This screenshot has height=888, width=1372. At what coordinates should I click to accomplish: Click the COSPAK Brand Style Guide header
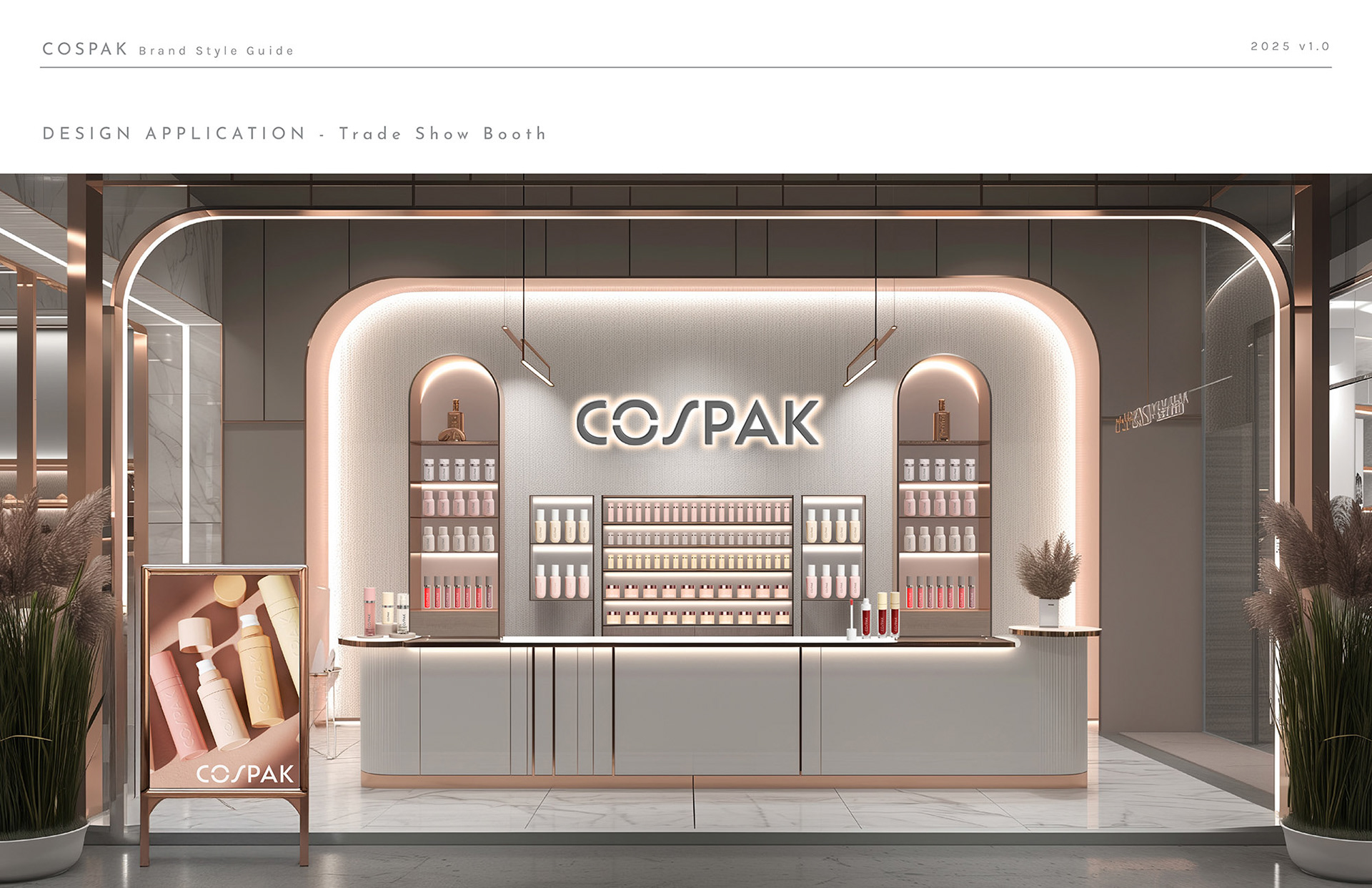tap(168, 49)
